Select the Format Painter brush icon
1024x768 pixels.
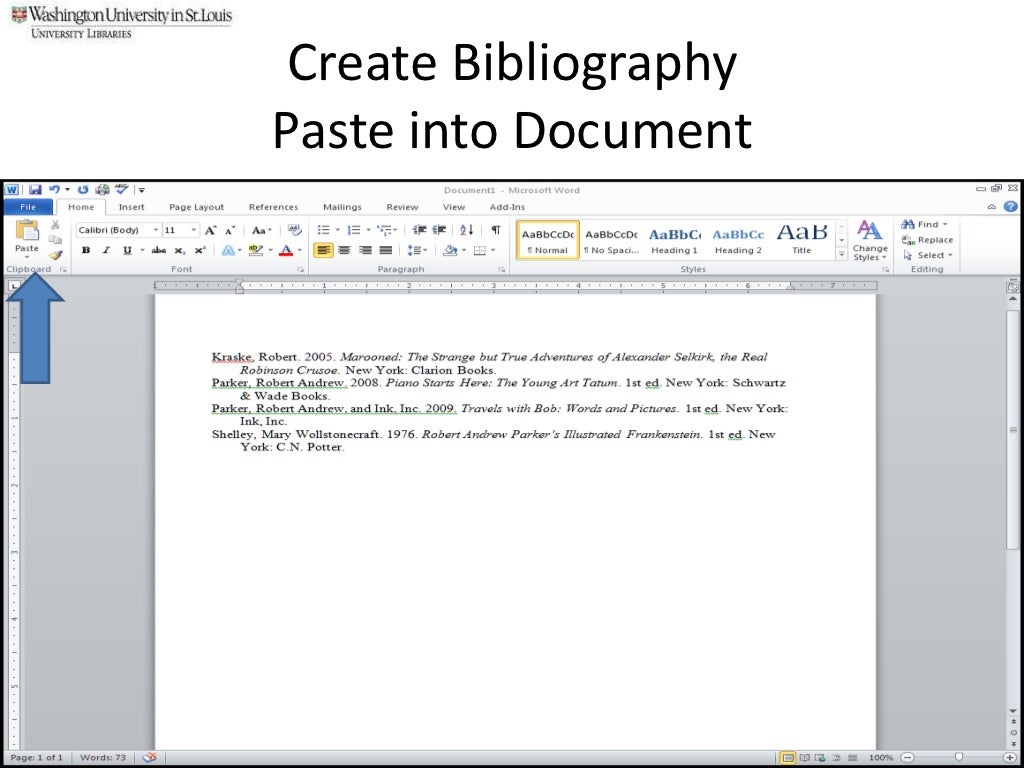coord(55,255)
